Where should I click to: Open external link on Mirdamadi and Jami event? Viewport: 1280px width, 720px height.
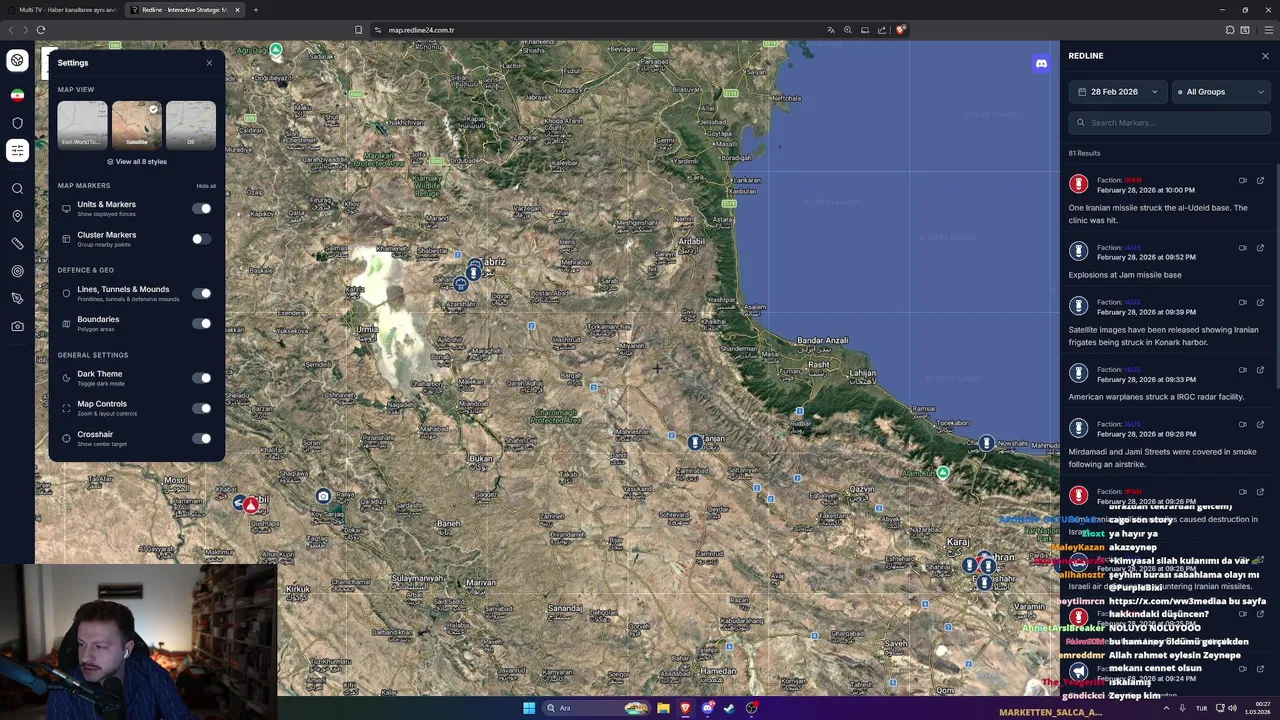[x=1260, y=425]
